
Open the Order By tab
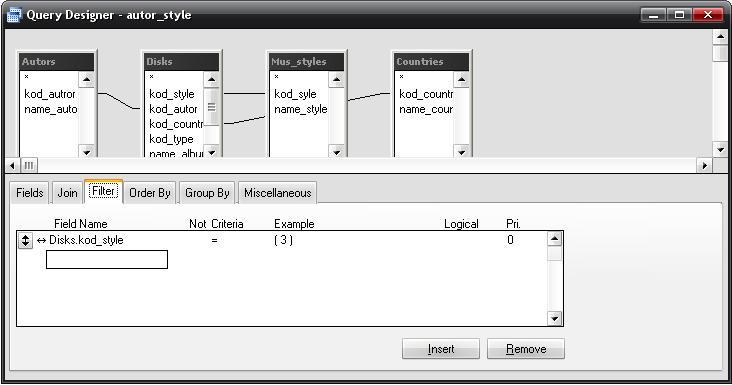149,193
